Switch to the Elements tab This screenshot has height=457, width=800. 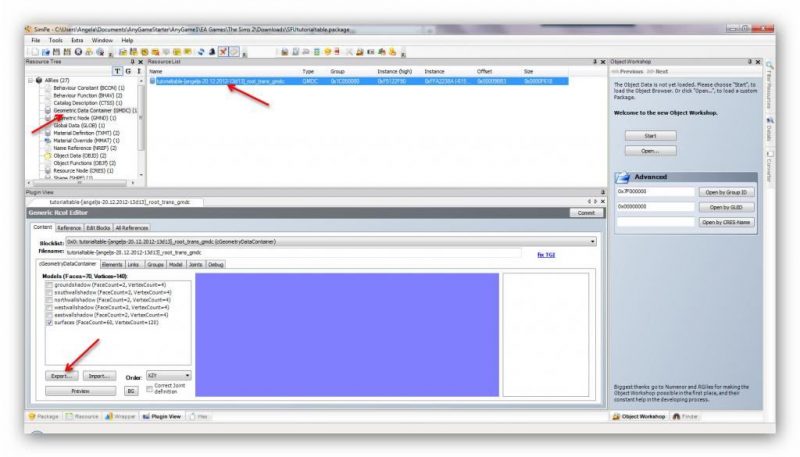(112, 264)
